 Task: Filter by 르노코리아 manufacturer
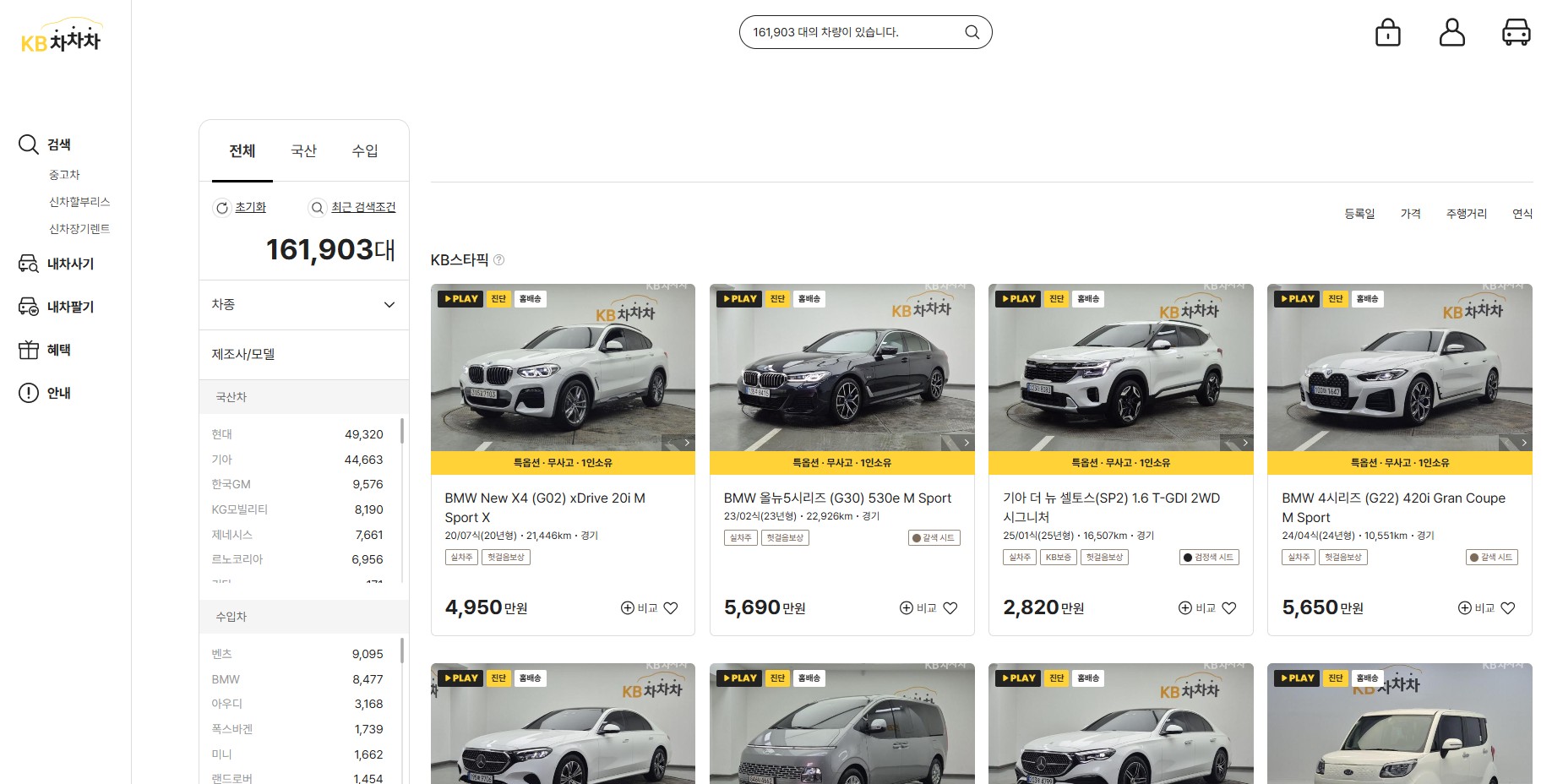(297, 559)
